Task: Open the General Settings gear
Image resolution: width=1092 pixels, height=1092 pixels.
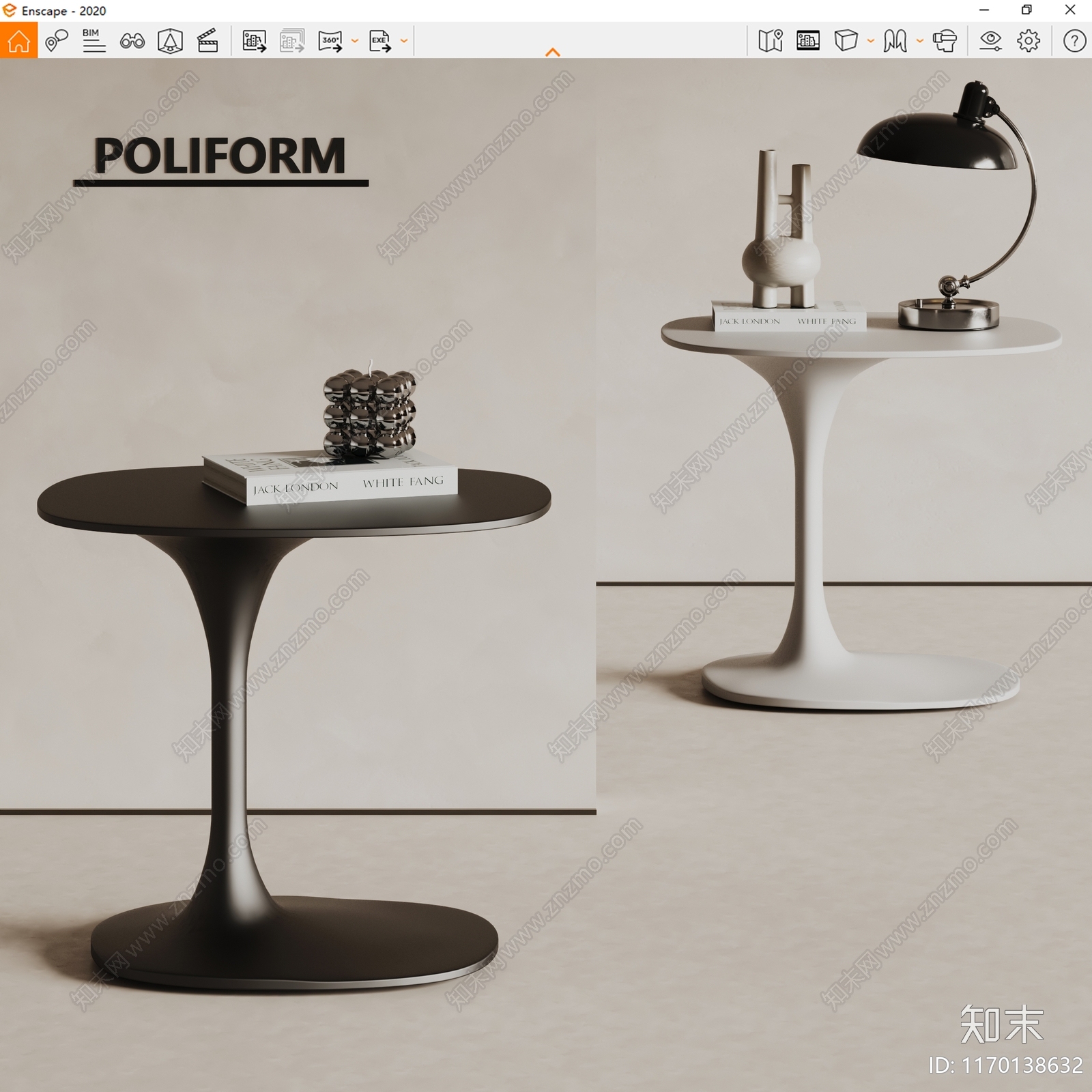Action: click(x=1029, y=41)
